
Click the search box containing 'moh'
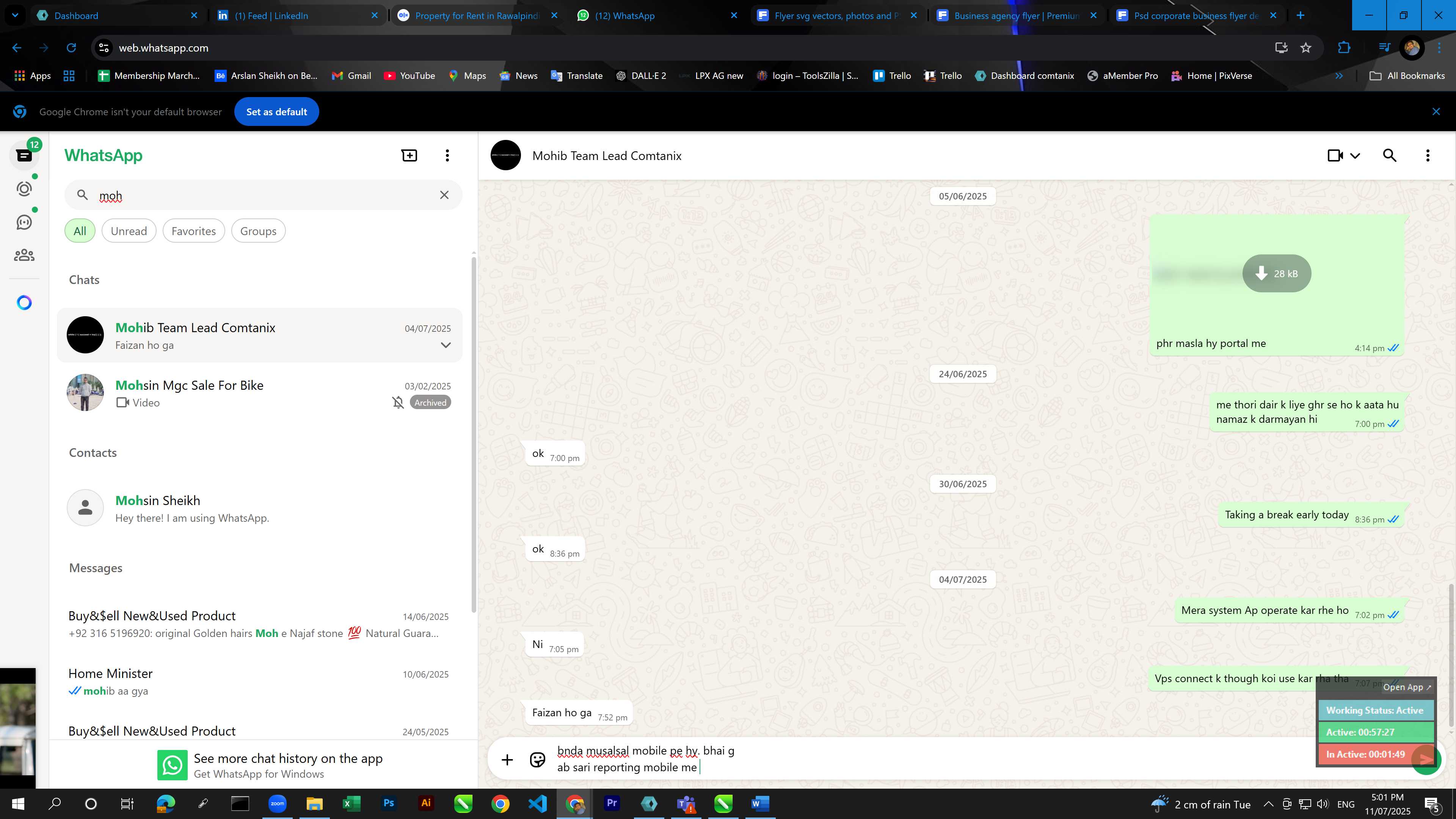coord(264,195)
